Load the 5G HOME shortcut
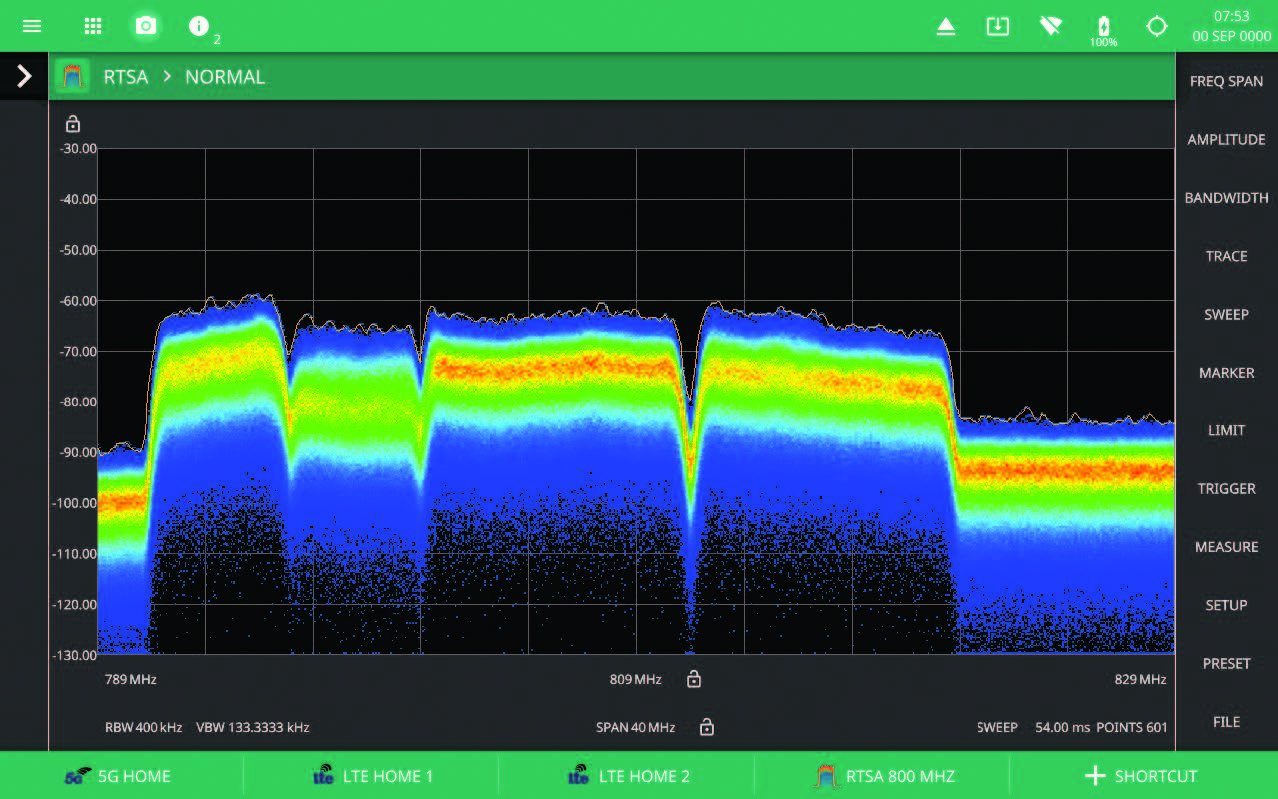Image resolution: width=1278 pixels, height=799 pixels. pyautogui.click(x=120, y=776)
